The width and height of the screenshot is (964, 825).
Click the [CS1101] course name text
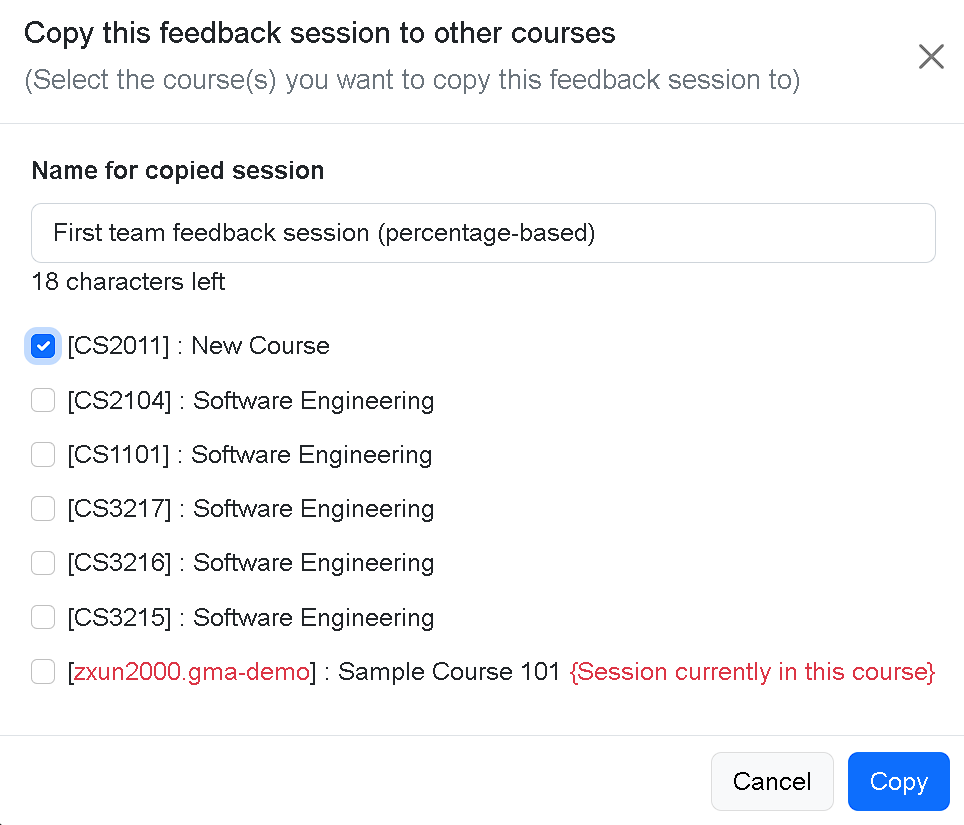[x=249, y=454]
